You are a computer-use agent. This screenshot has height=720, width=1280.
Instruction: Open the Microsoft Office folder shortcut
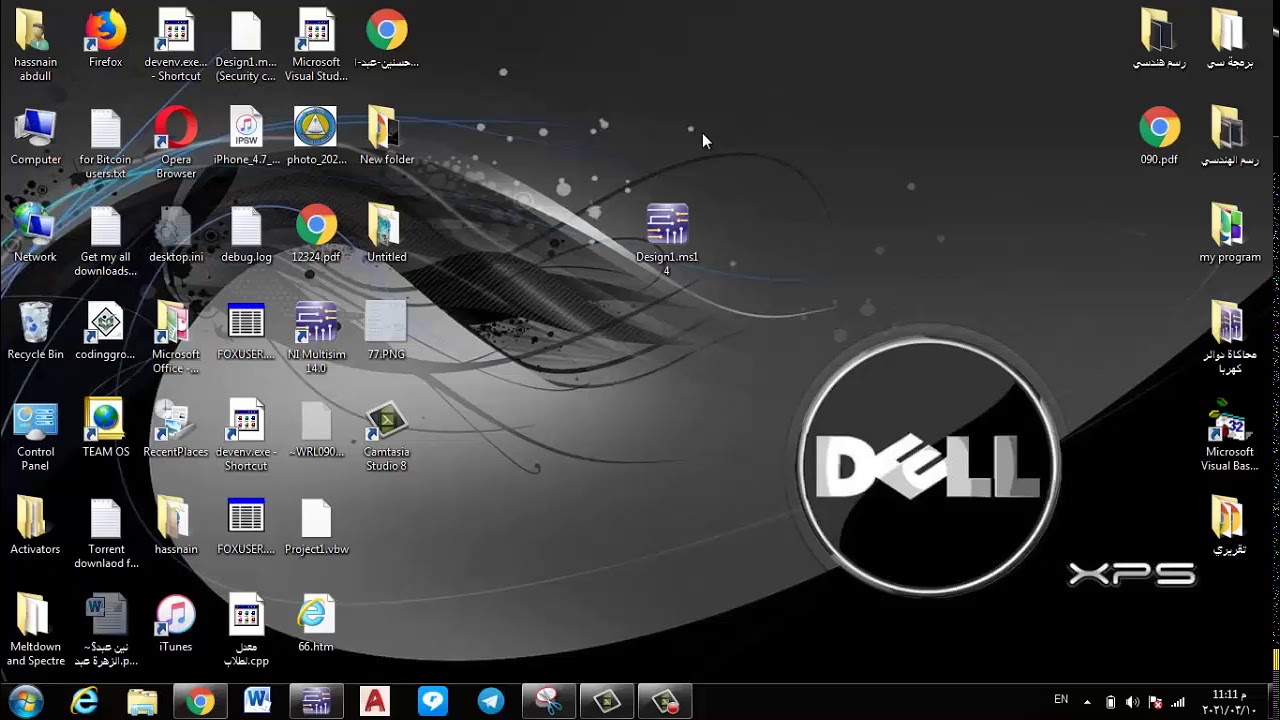[x=176, y=340]
